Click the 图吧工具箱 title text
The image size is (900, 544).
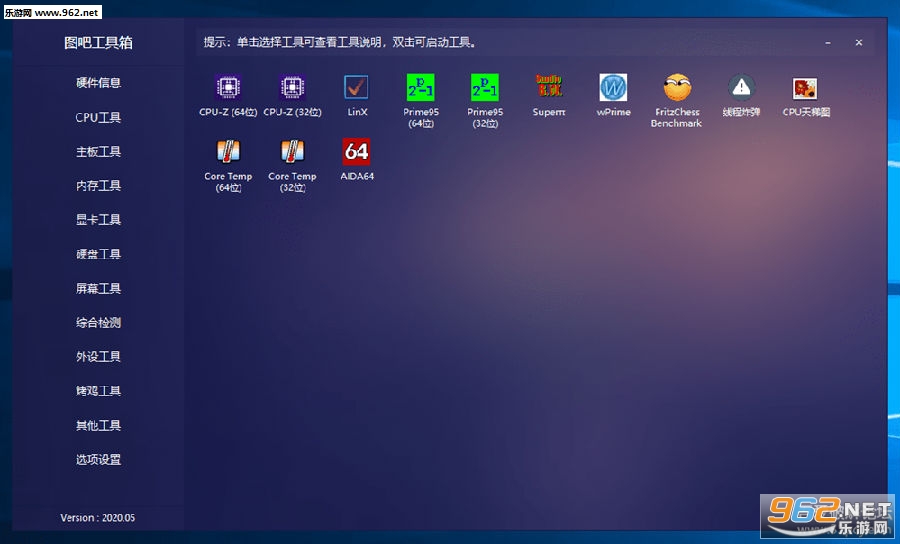click(98, 42)
